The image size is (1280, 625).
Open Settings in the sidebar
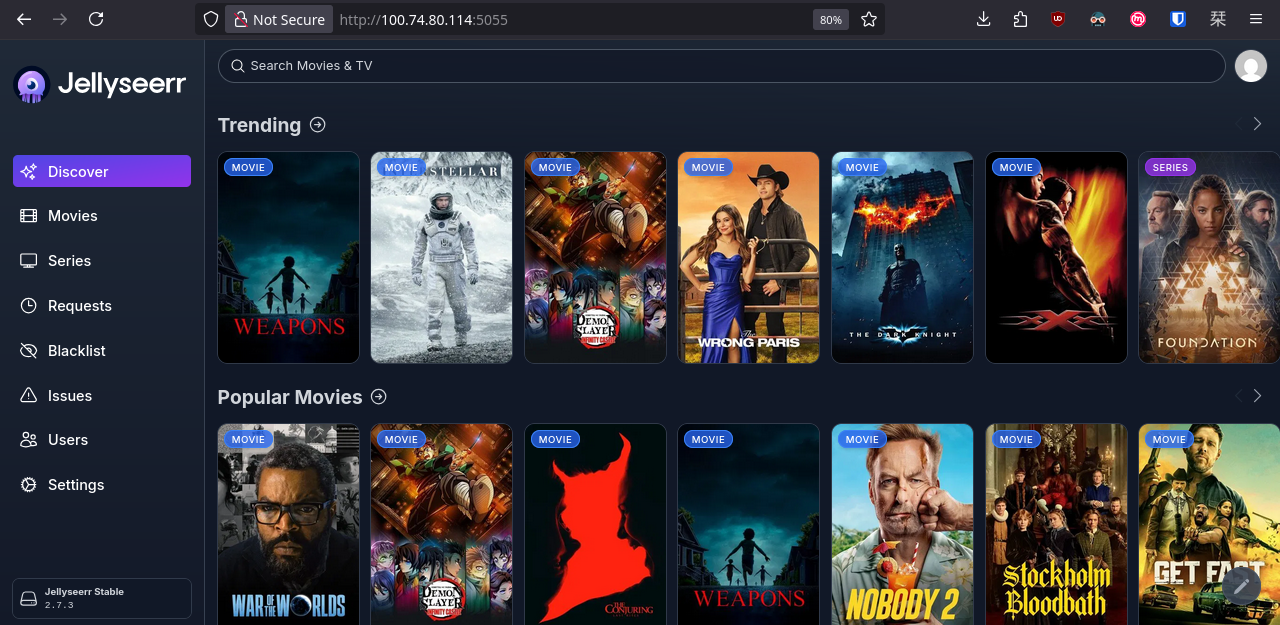tap(102, 485)
